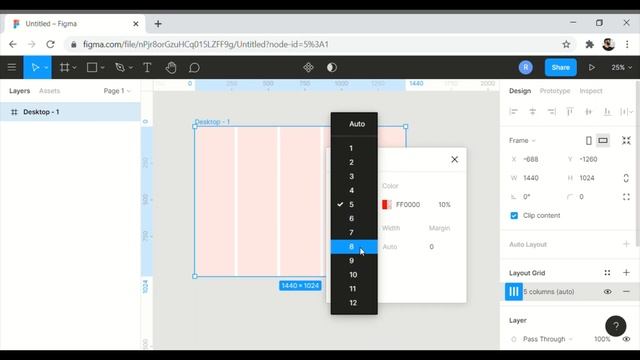Select the Hand tool
This screenshot has height=360, width=640.
point(171,67)
